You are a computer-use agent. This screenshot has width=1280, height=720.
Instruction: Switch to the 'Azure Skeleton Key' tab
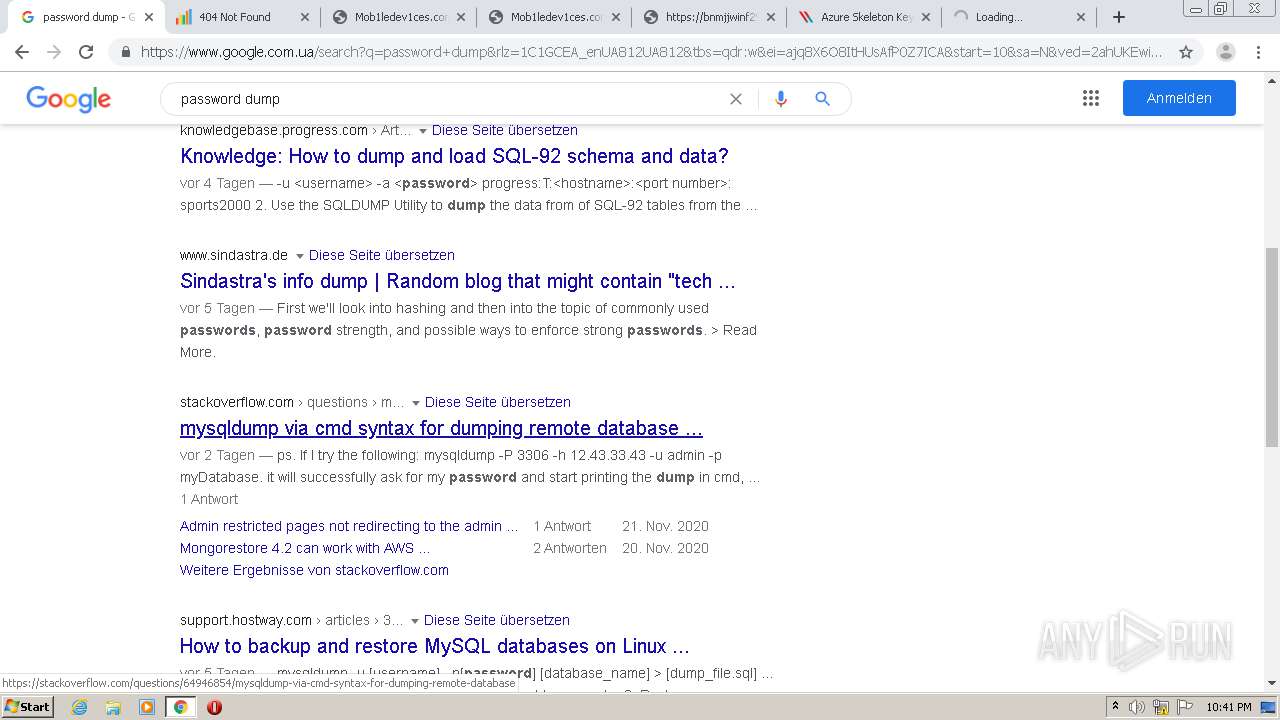pos(866,17)
